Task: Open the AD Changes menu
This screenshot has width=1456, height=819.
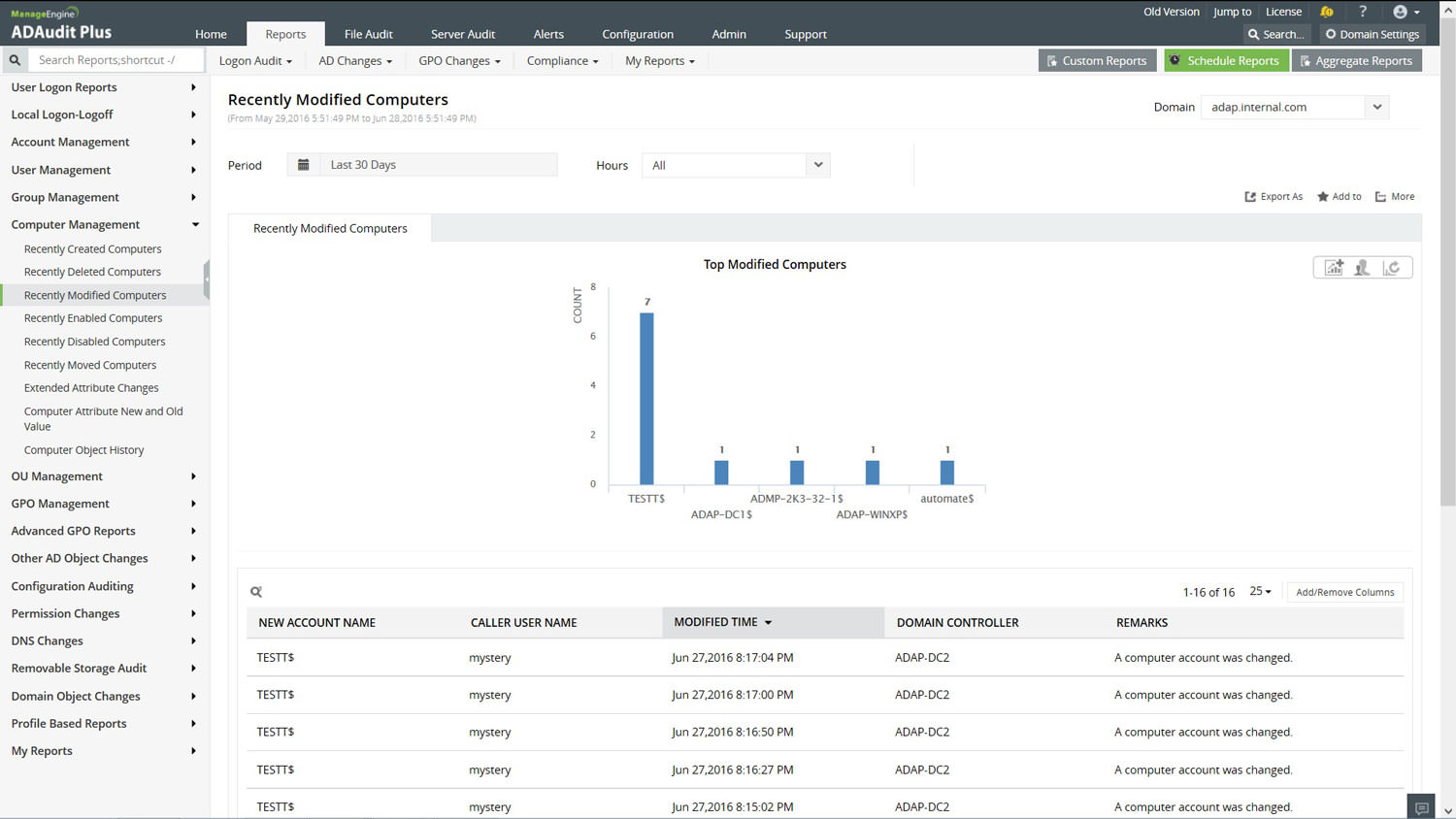Action: (355, 61)
